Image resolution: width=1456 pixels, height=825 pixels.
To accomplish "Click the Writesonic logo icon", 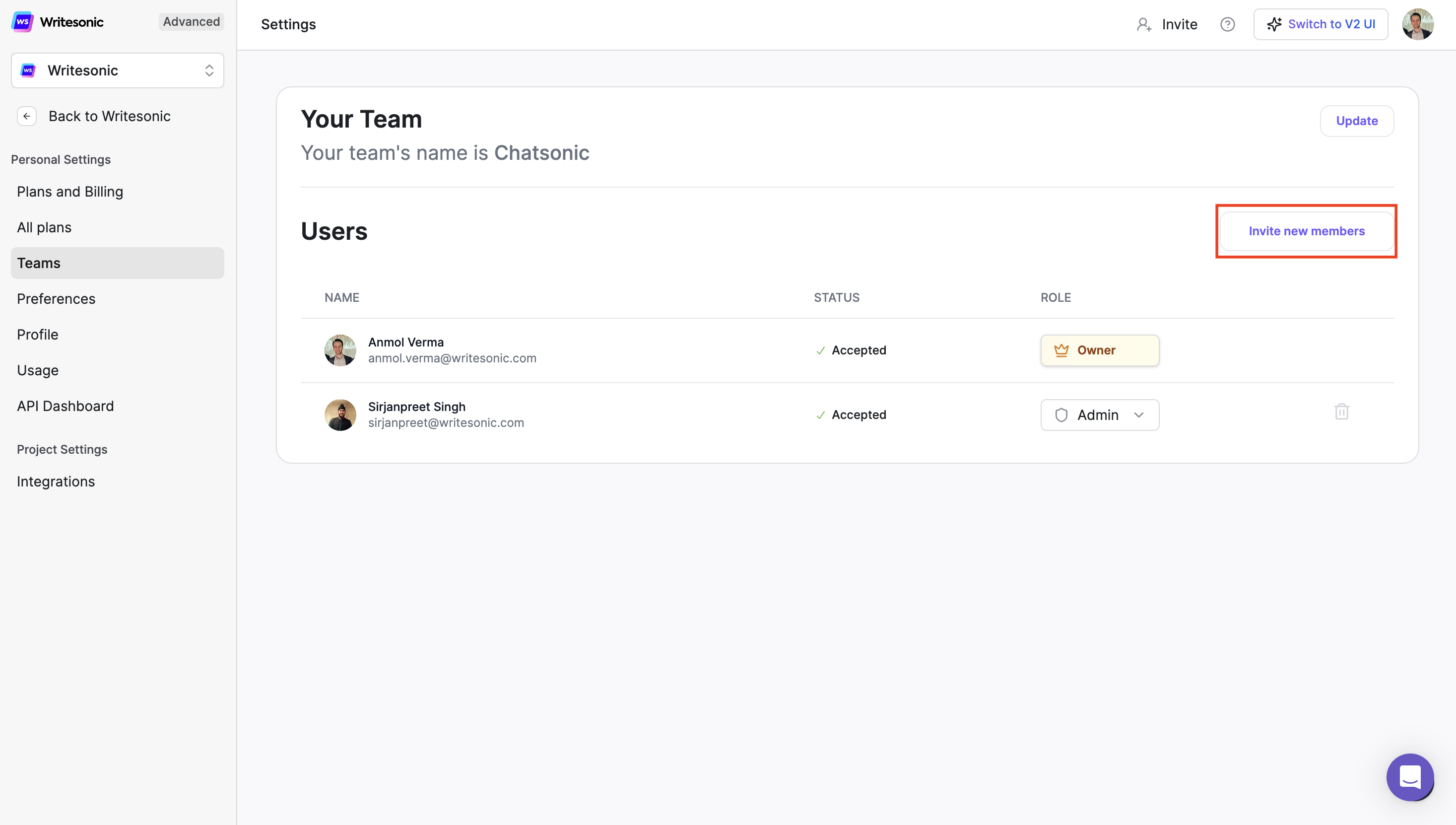I will pyautogui.click(x=23, y=22).
